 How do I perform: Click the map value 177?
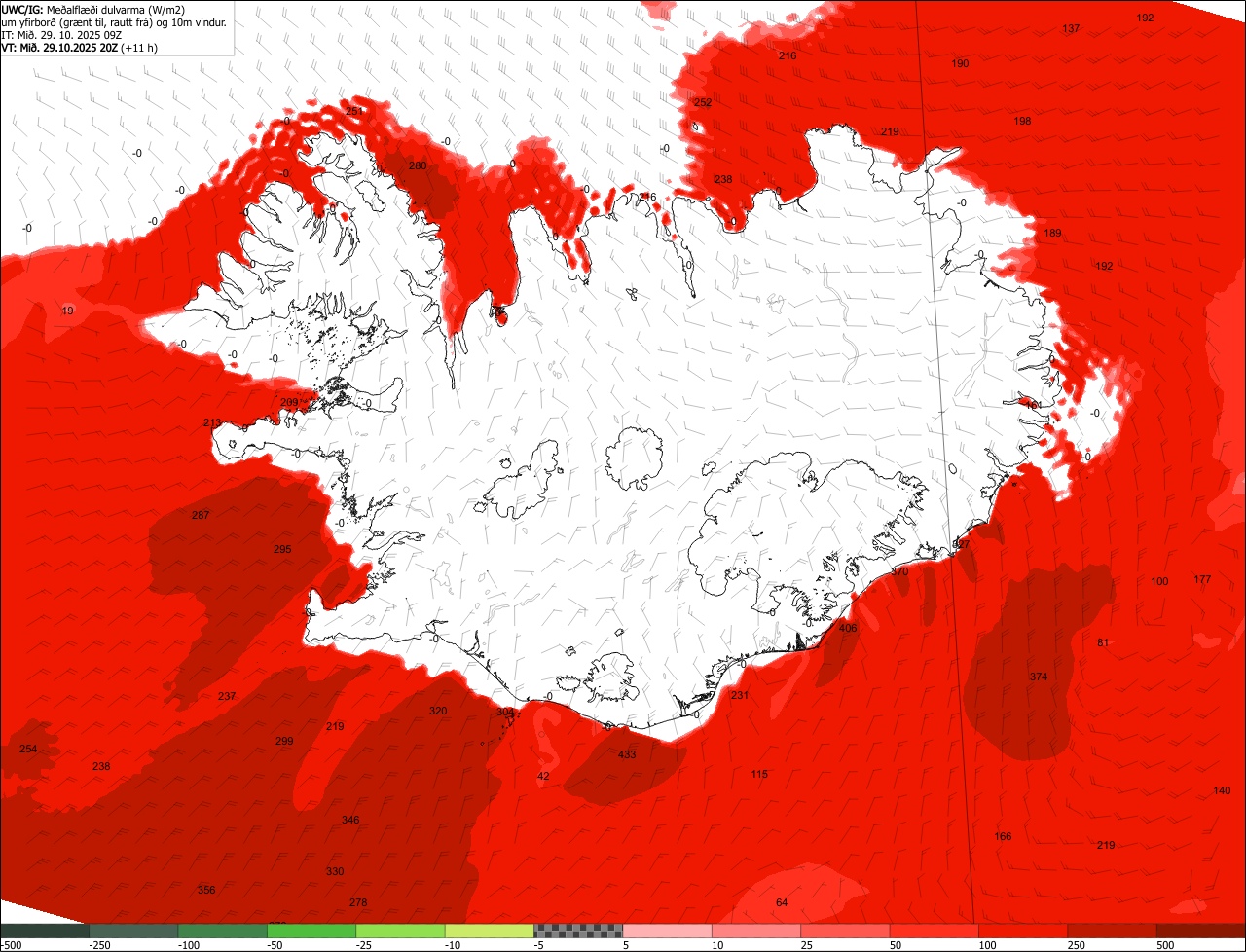1202,579
